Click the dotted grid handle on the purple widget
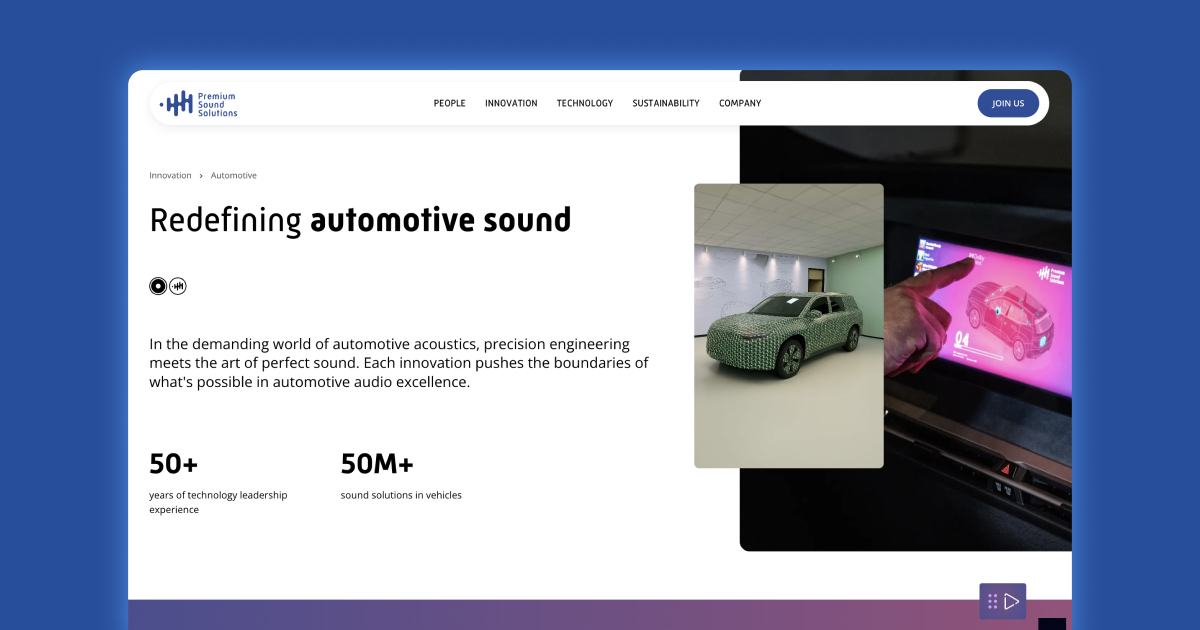 click(x=993, y=601)
